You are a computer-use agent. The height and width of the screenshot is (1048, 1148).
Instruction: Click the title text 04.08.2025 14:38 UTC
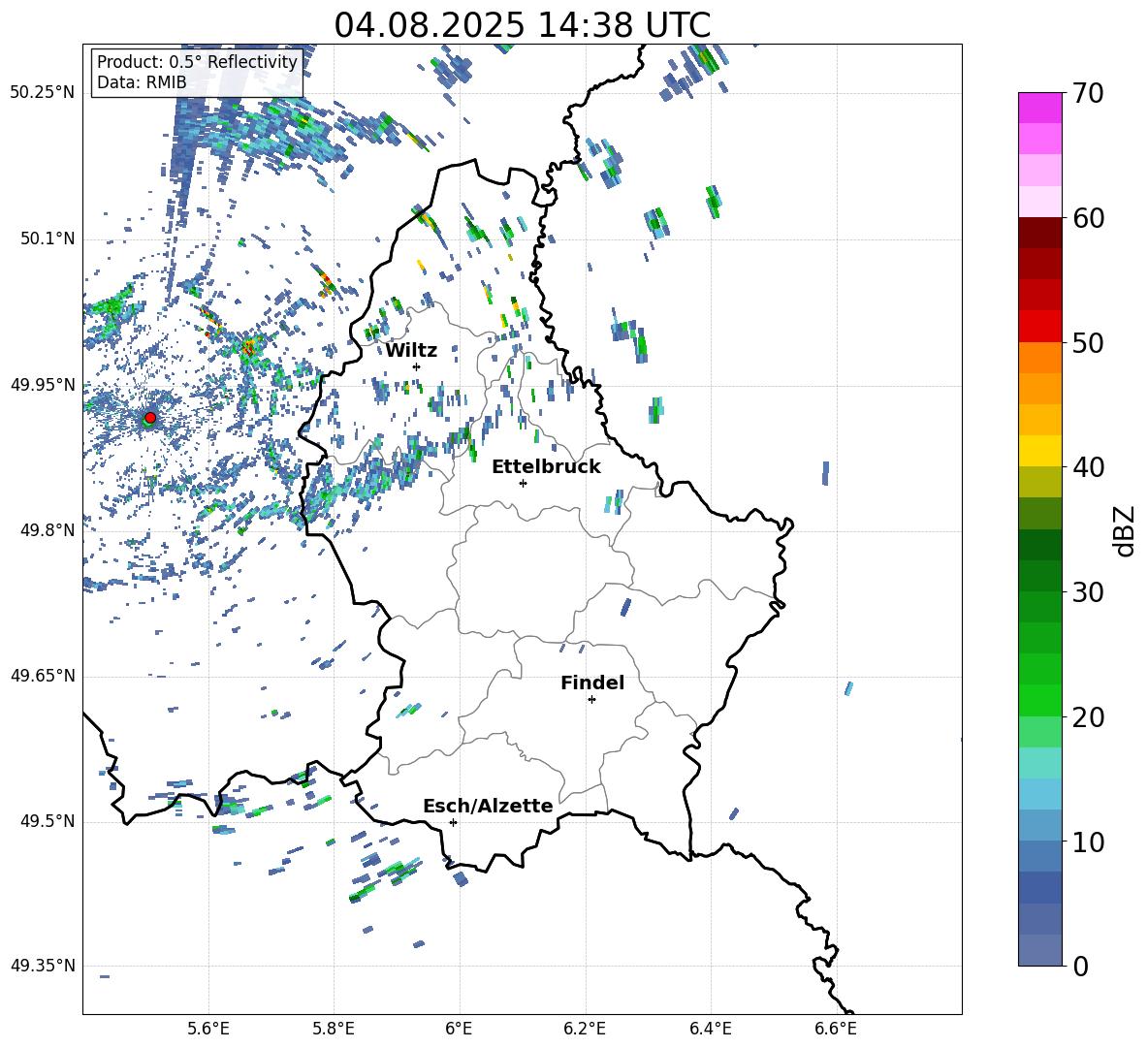click(522, 25)
